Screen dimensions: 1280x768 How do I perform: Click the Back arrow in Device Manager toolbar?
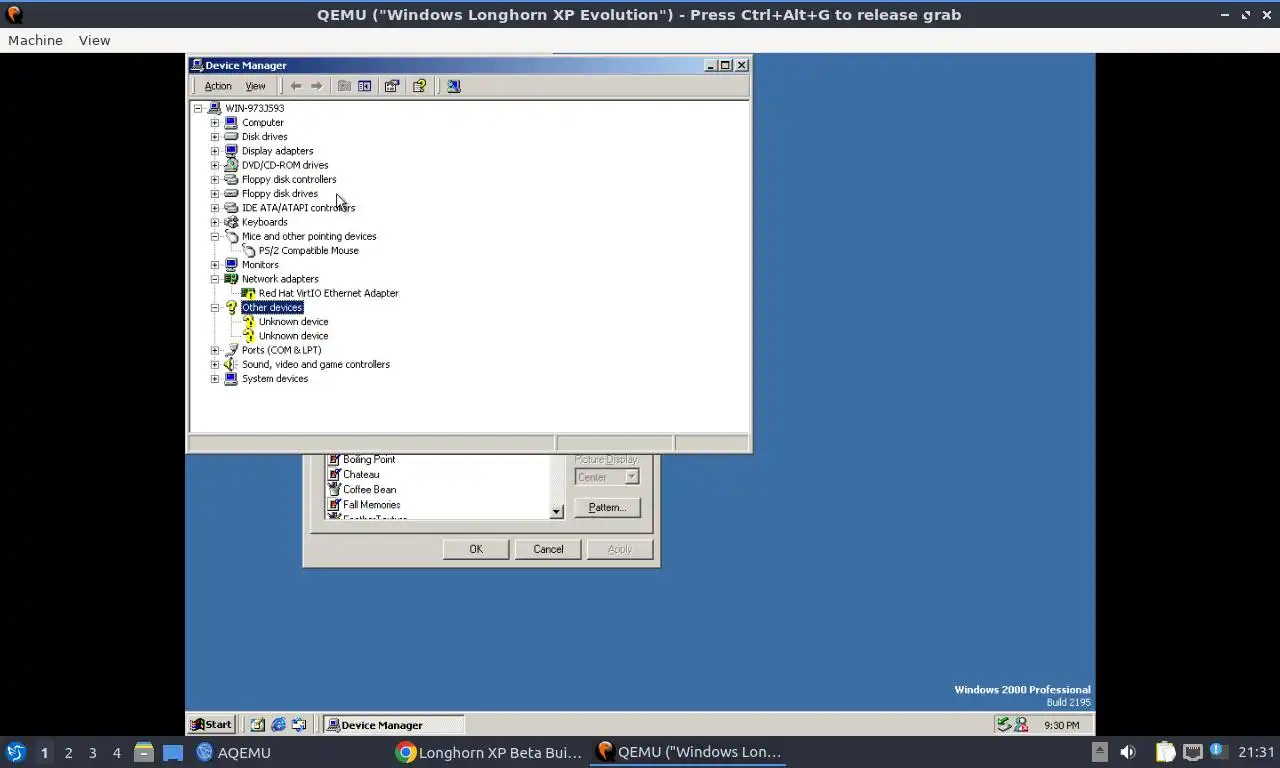click(x=296, y=86)
